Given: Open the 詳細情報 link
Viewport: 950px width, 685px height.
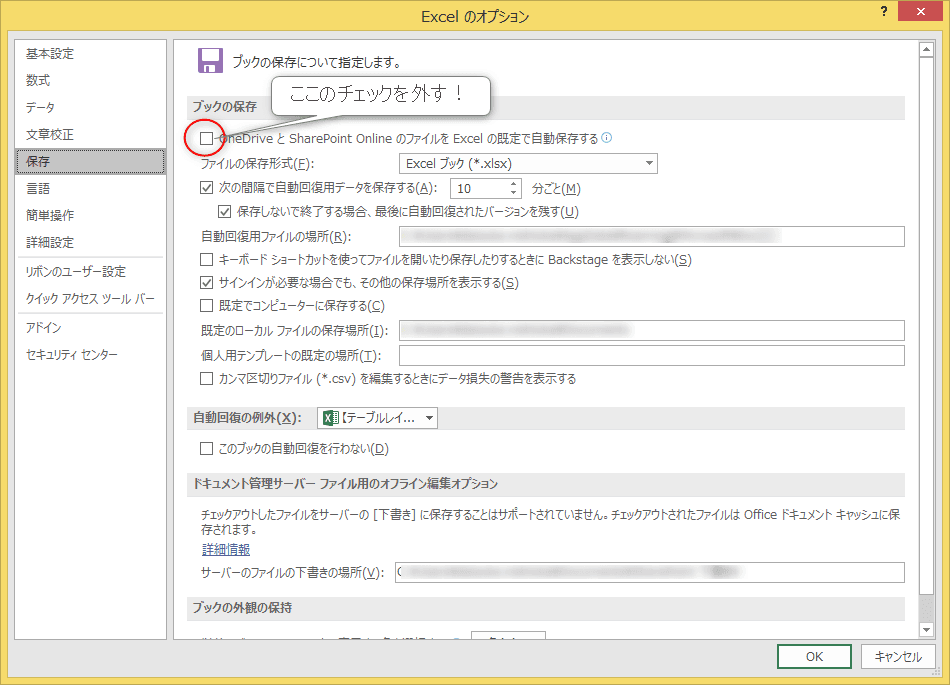Looking at the screenshot, I should point(225,549).
